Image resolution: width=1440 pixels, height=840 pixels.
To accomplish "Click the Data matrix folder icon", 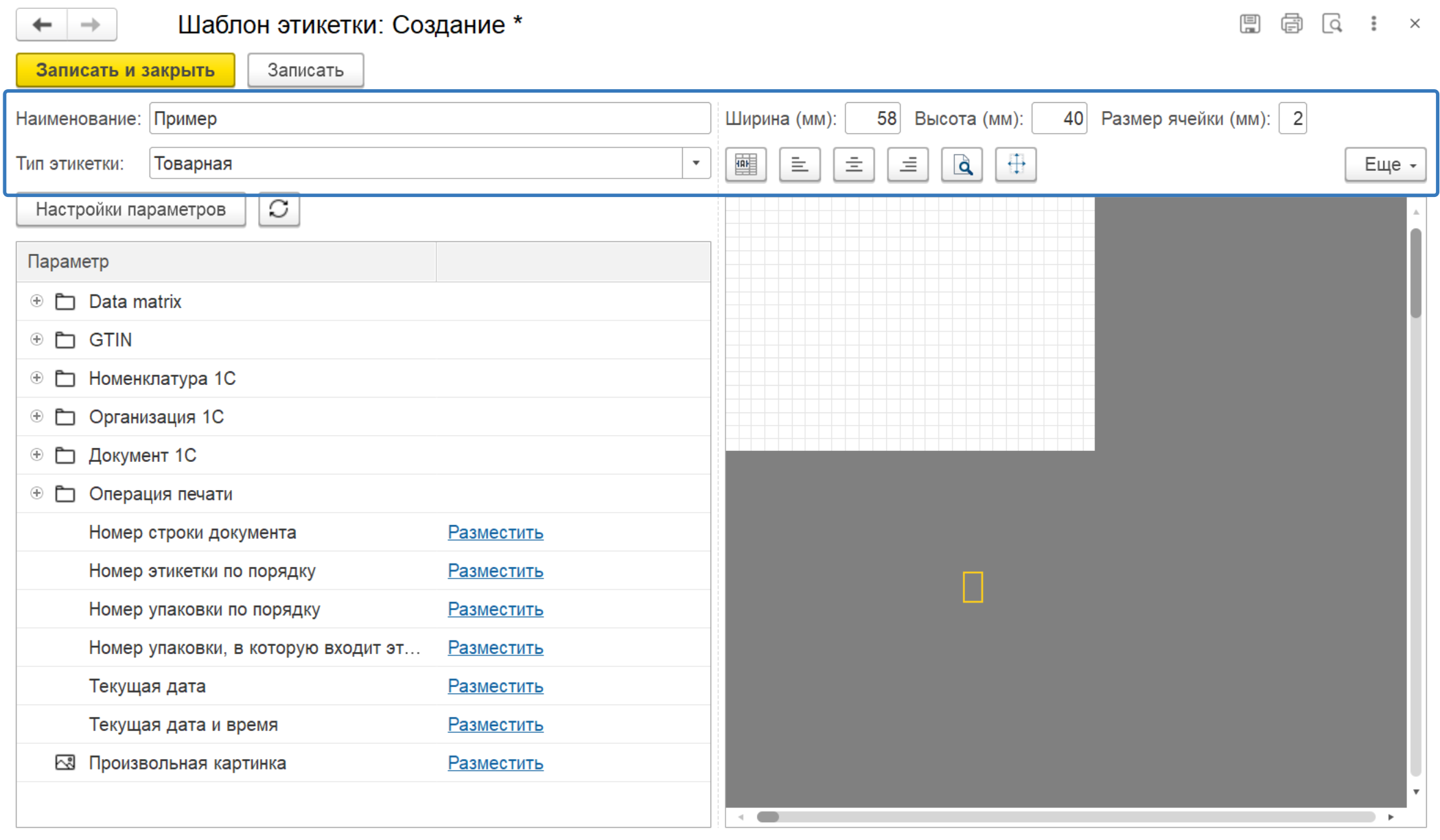I will [x=65, y=302].
